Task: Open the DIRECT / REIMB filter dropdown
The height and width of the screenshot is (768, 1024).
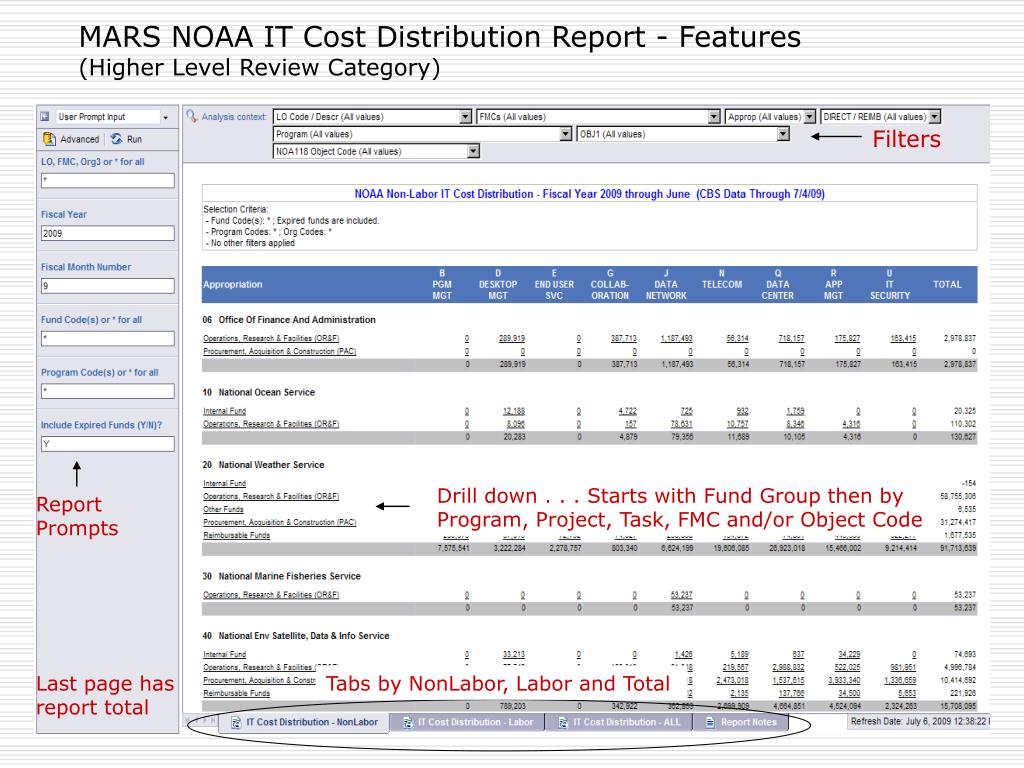Action: 935,117
